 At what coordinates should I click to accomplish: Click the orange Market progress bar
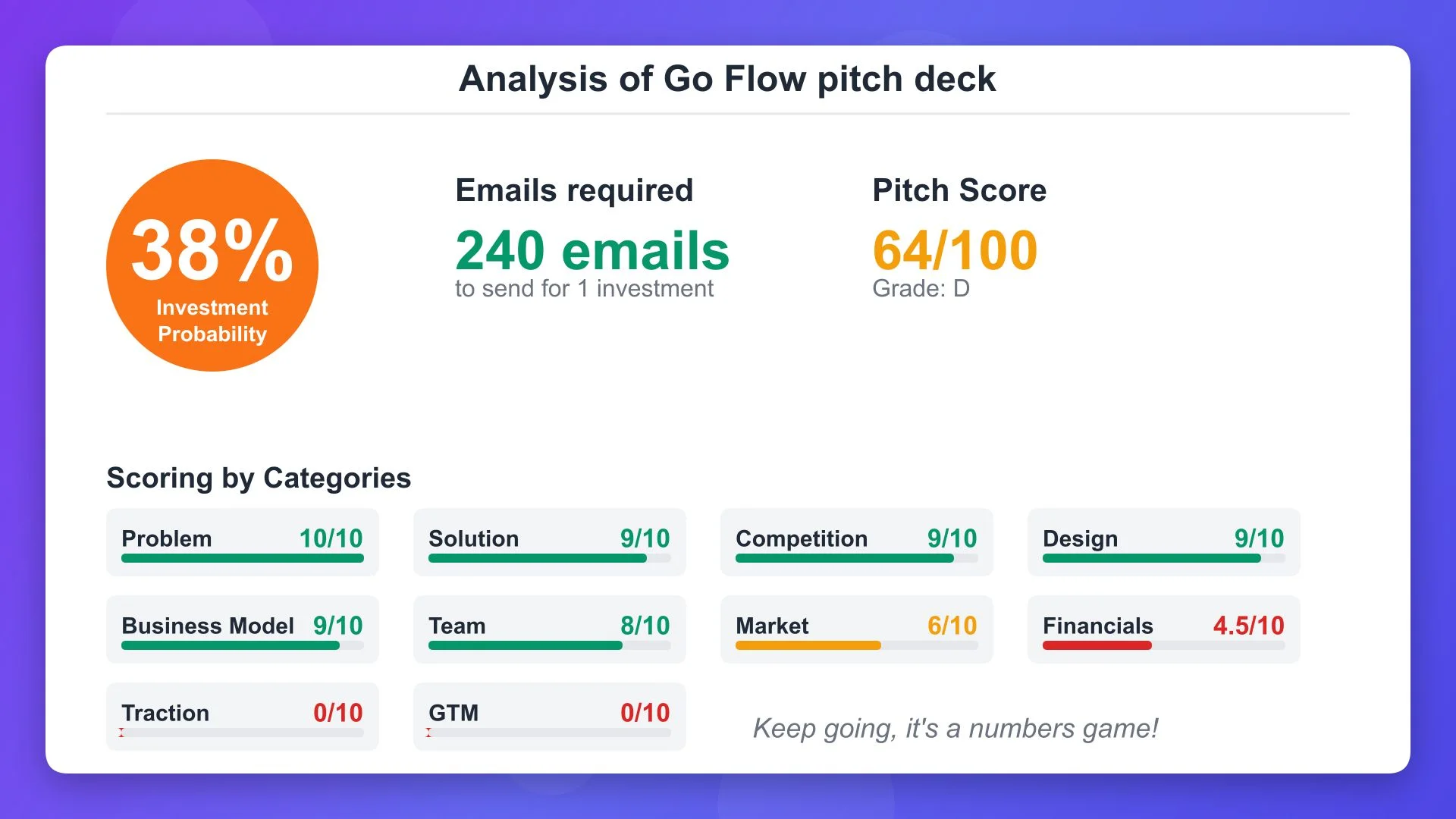(808, 645)
